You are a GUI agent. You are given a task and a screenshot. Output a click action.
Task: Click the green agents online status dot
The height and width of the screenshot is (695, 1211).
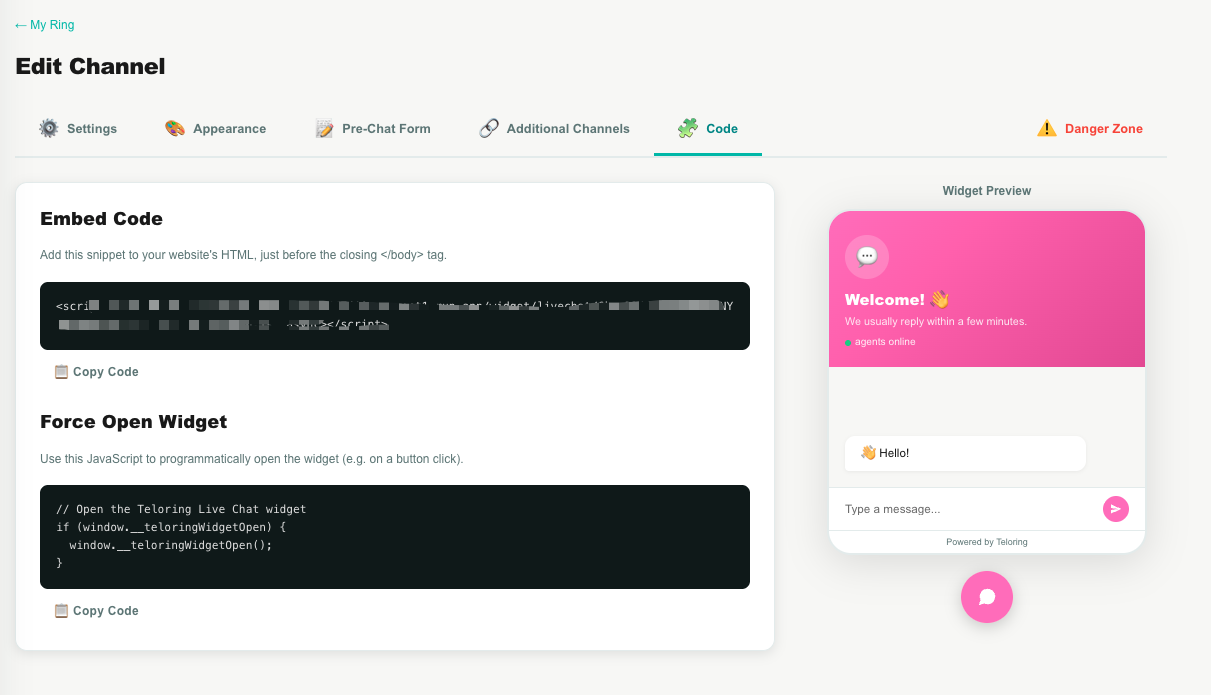click(x=848, y=342)
